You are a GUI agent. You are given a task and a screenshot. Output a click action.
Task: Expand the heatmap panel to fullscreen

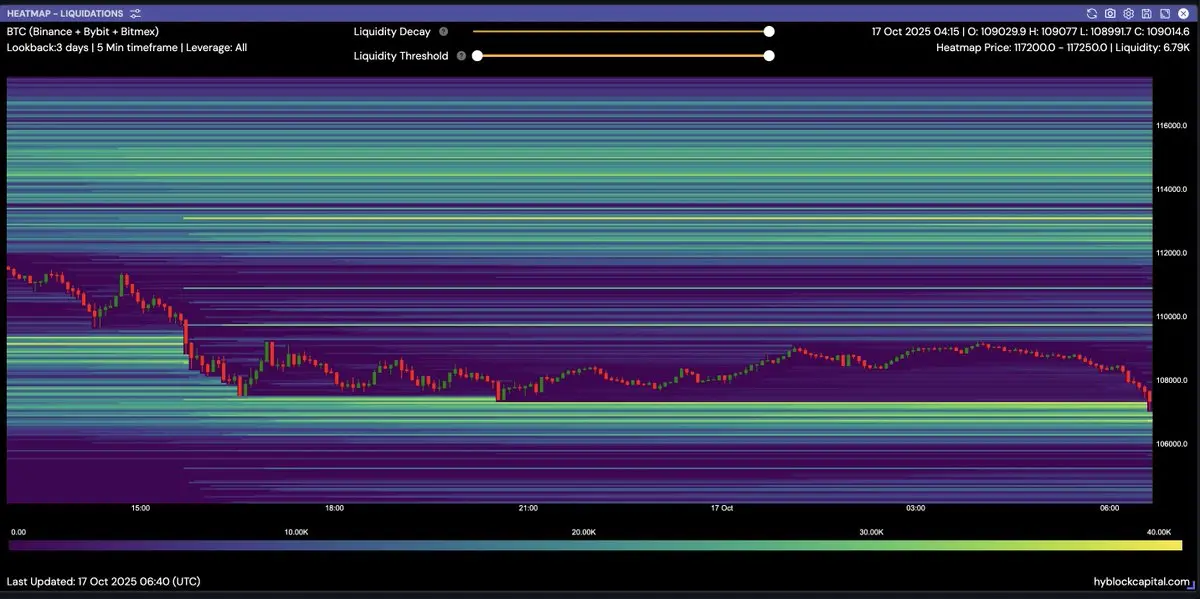point(1164,14)
